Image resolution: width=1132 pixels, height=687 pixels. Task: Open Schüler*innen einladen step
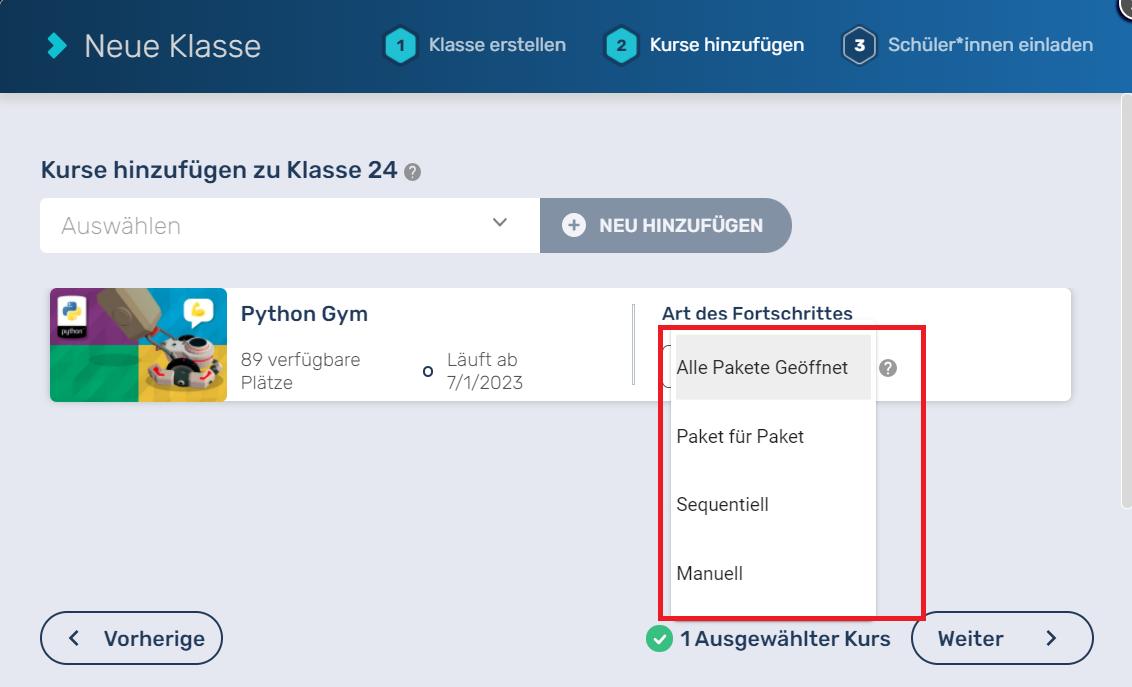click(x=989, y=46)
